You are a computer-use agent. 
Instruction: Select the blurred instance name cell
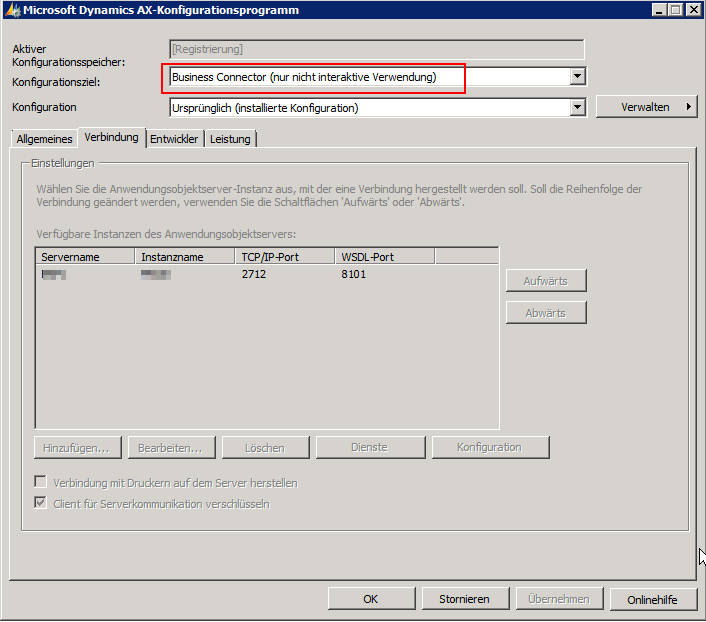156,274
